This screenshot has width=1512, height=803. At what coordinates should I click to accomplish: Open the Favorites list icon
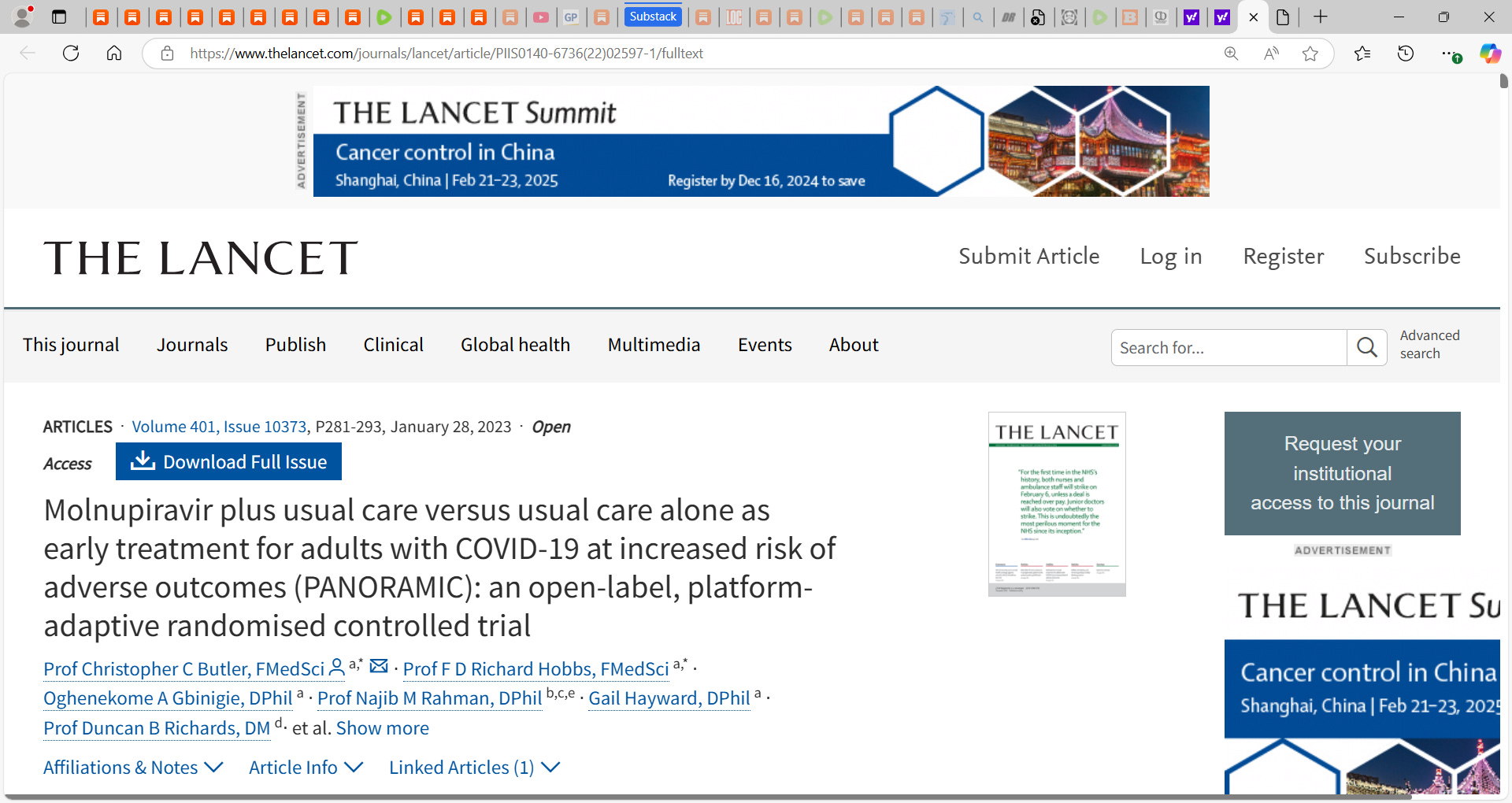point(1362,54)
